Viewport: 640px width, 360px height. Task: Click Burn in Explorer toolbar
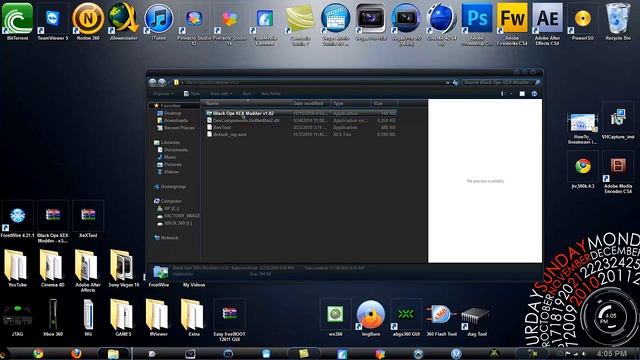click(247, 94)
